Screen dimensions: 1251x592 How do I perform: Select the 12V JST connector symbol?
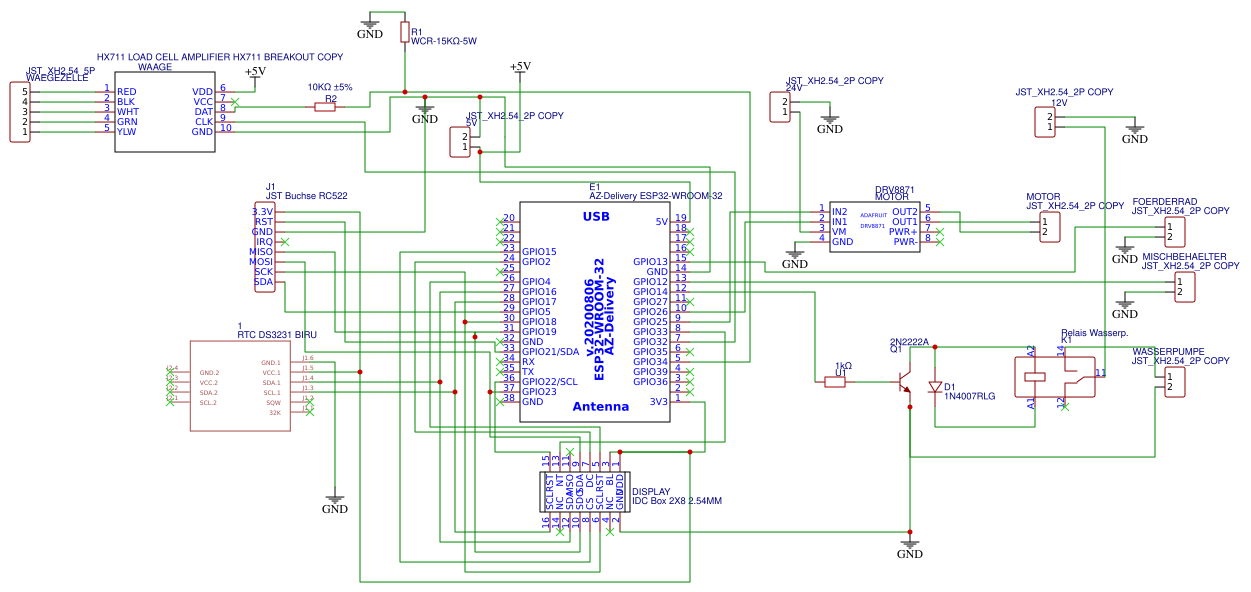pyautogui.click(x=1044, y=122)
